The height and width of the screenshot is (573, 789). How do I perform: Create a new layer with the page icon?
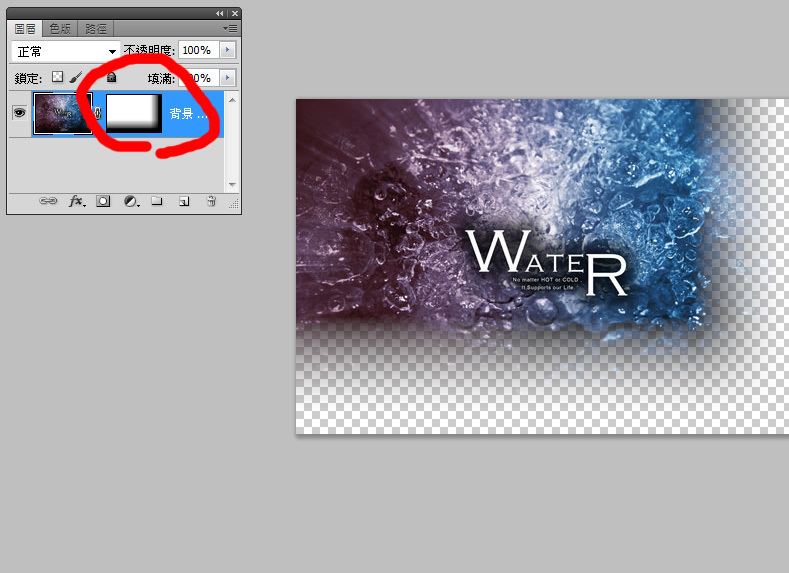[x=184, y=201]
